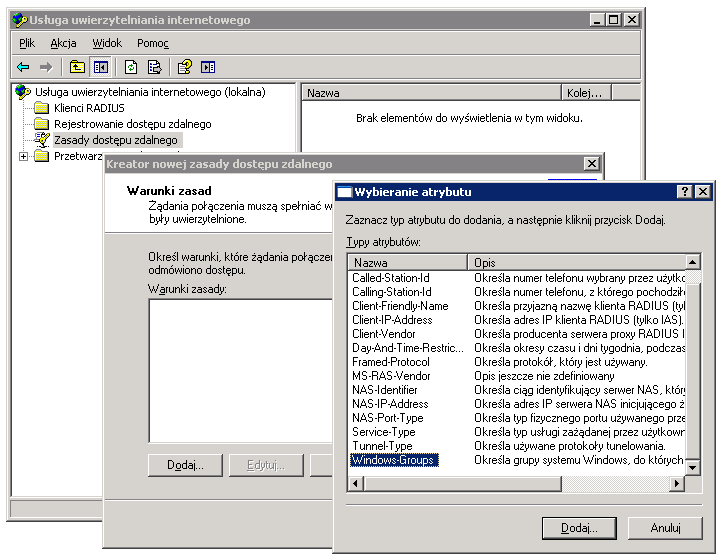722x557 pixels.
Task: Go up one level using folder icon
Action: coord(77,67)
